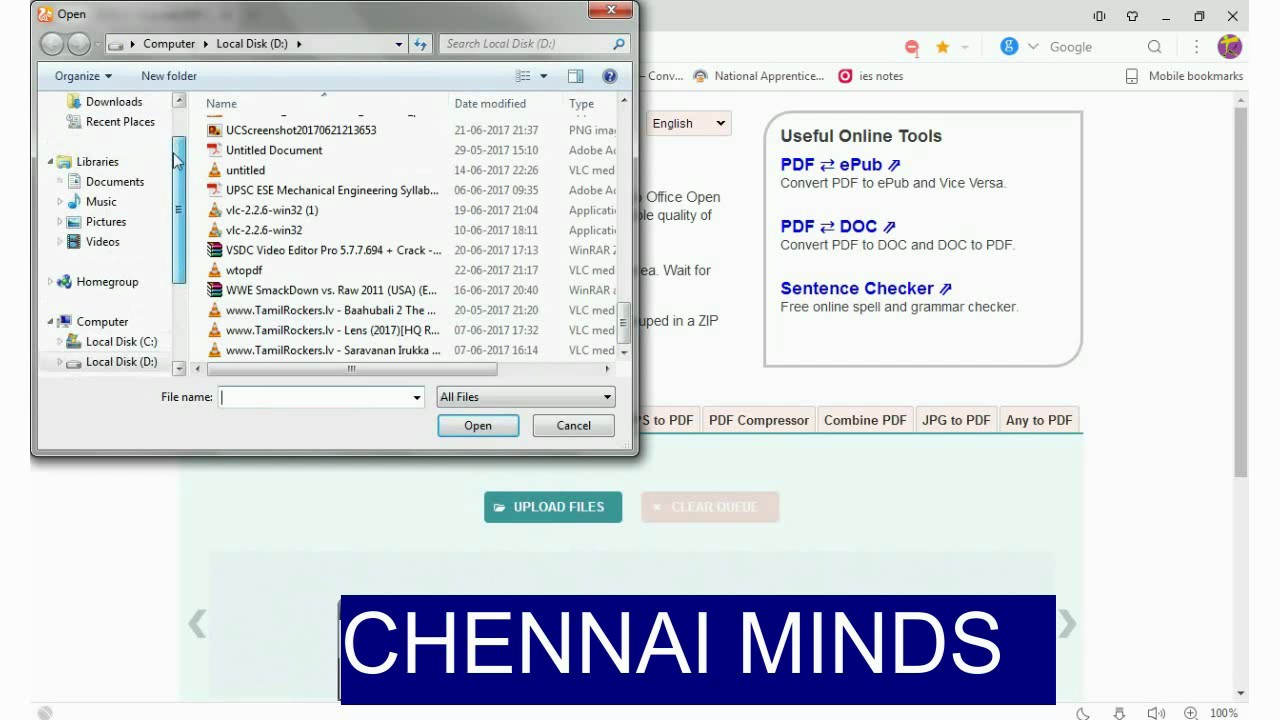Viewport: 1280px width, 720px height.
Task: Click the UPLOAD FILES button
Action: [553, 507]
